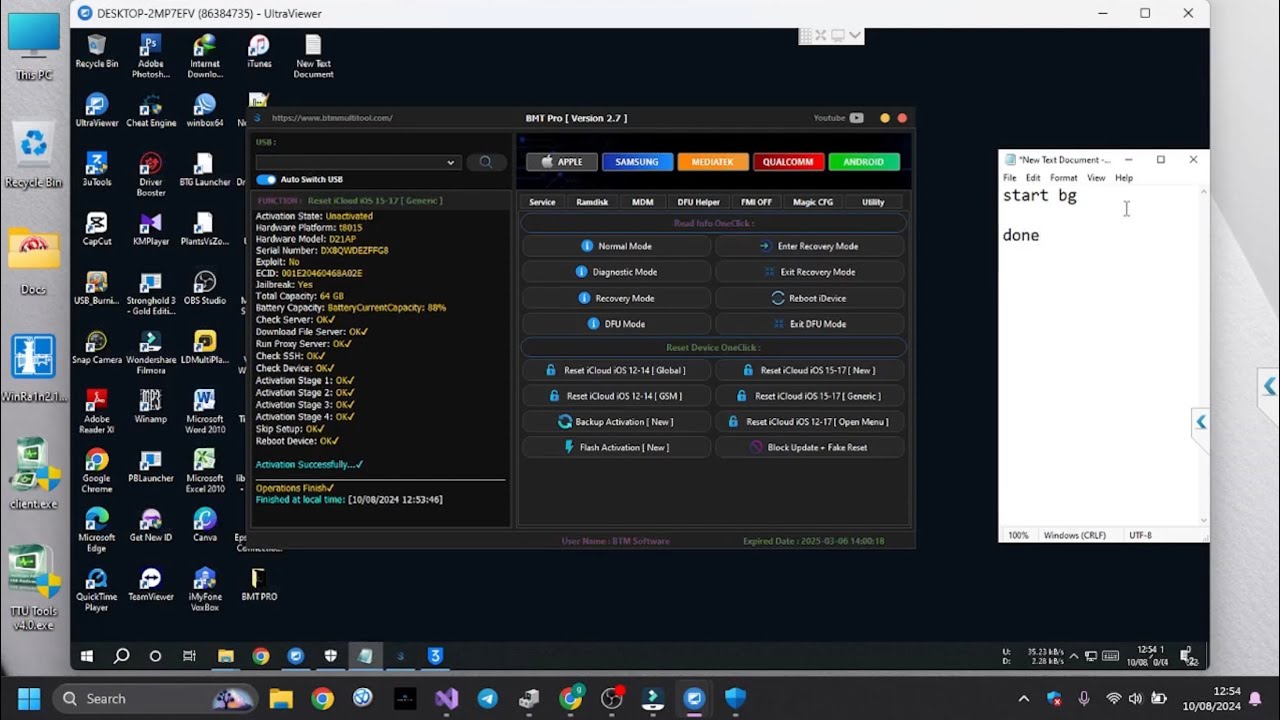Click the btmmultitool.com URL link
Viewport: 1280px width, 720px height.
pyautogui.click(x=332, y=118)
